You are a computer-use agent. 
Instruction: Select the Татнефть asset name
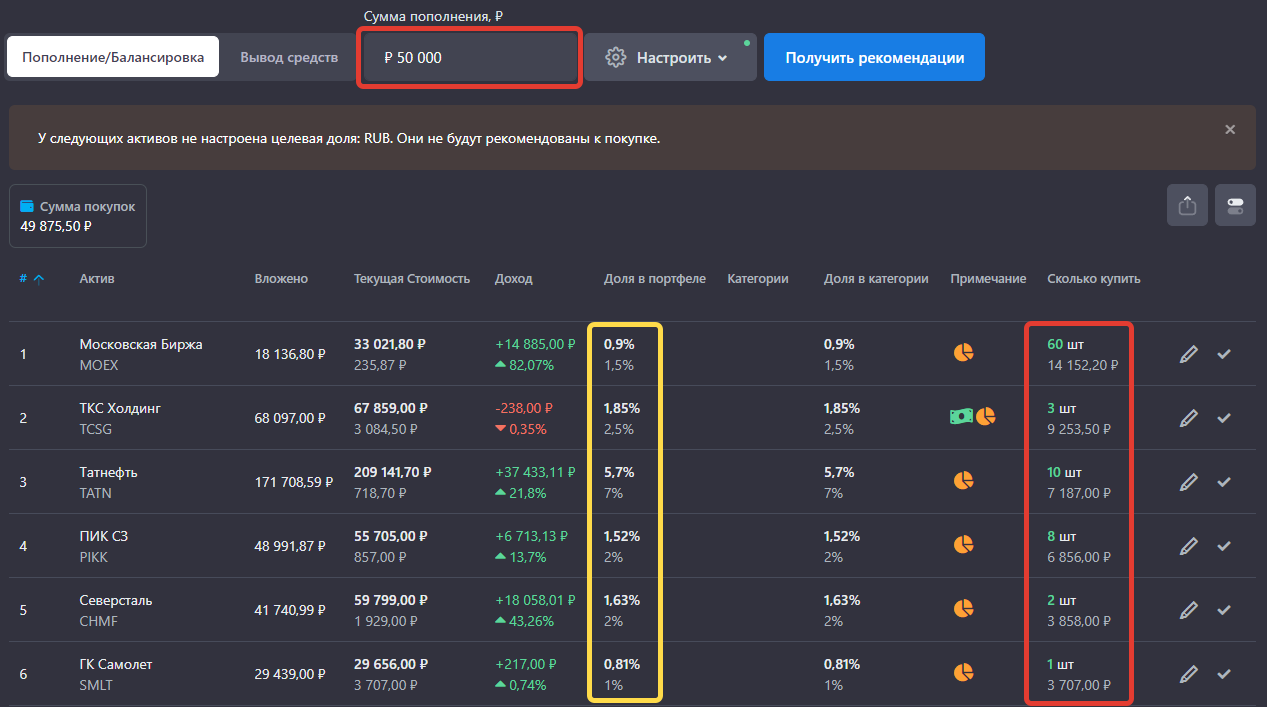[x=109, y=472]
